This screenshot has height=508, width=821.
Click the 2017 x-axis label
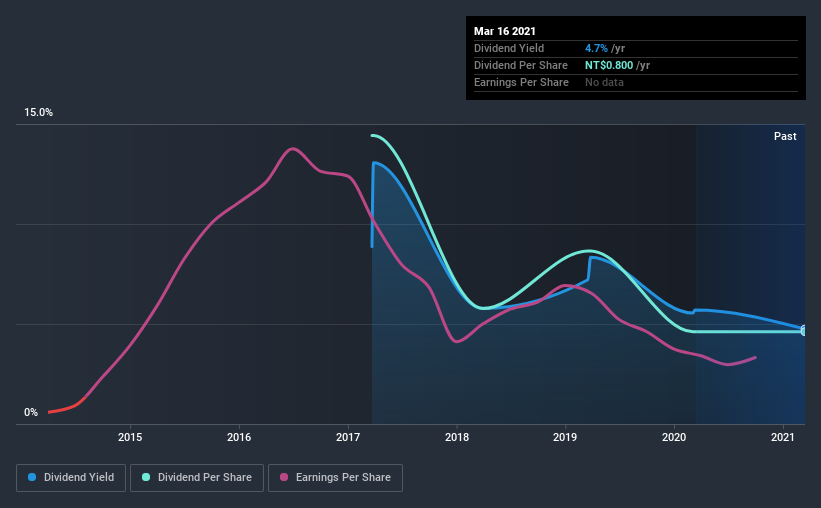coord(348,437)
